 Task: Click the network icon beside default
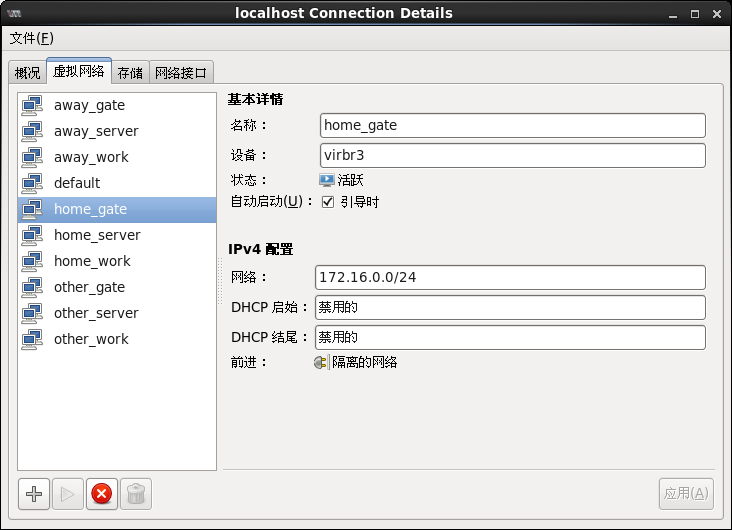32,183
